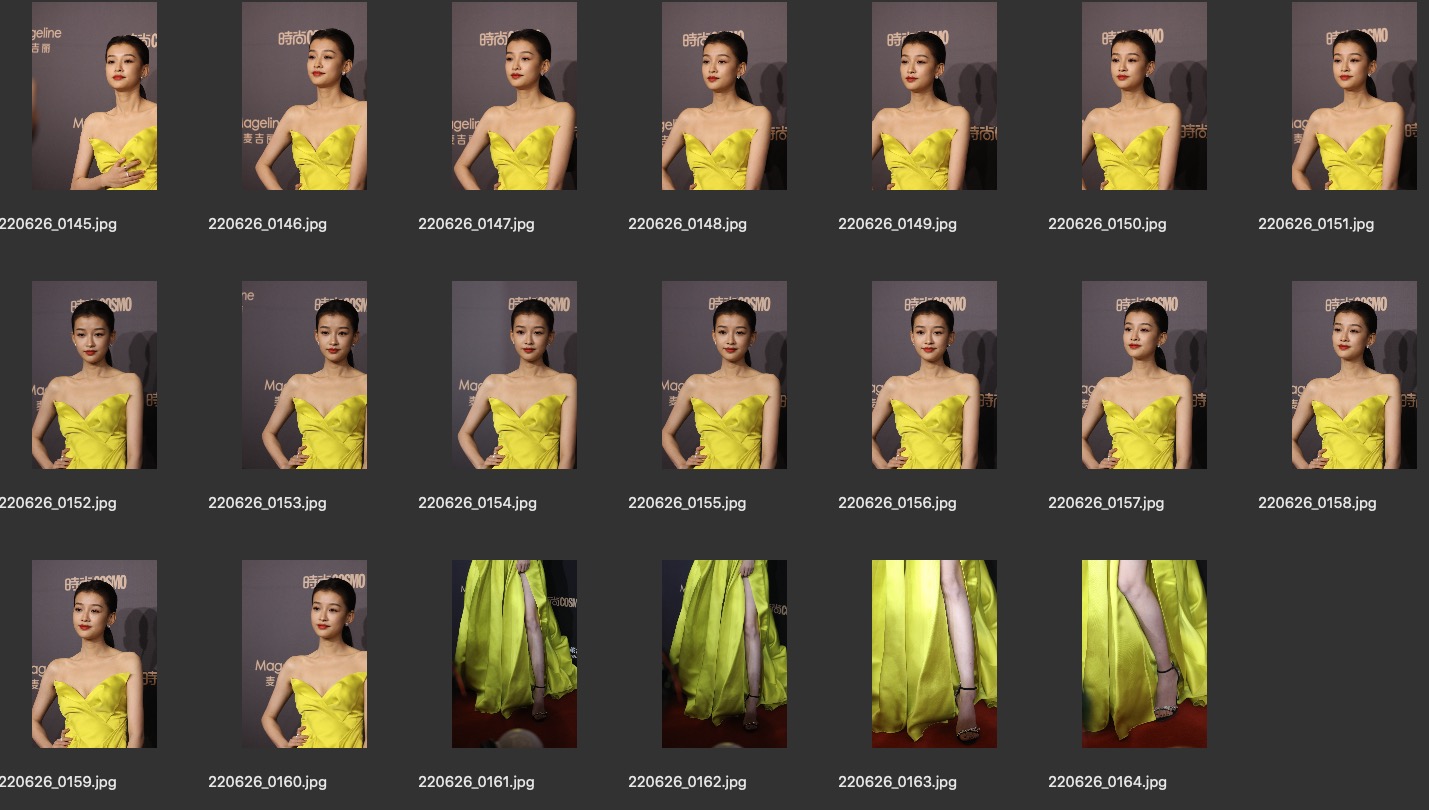Select the label text 220626_0156.jpg
Viewport: 1429px width, 810px height.
click(897, 503)
